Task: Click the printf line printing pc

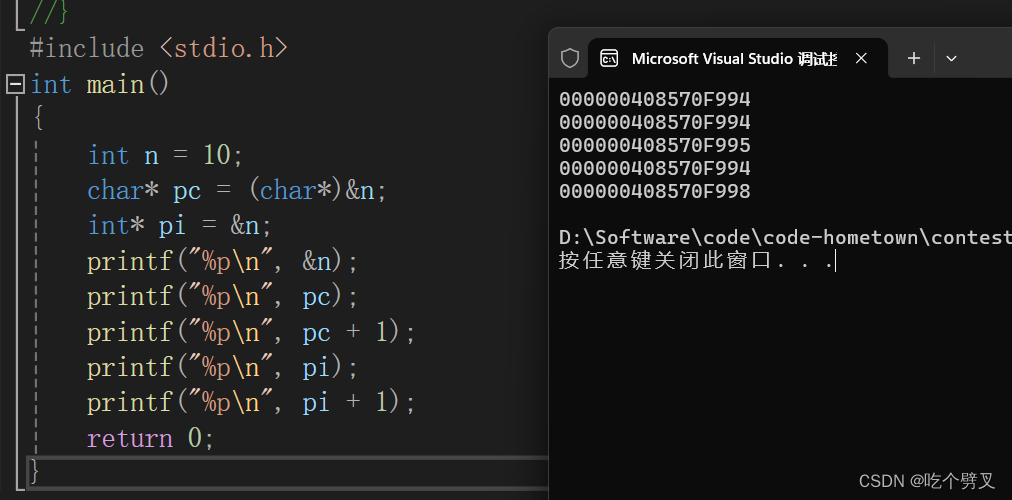Action: click(223, 297)
